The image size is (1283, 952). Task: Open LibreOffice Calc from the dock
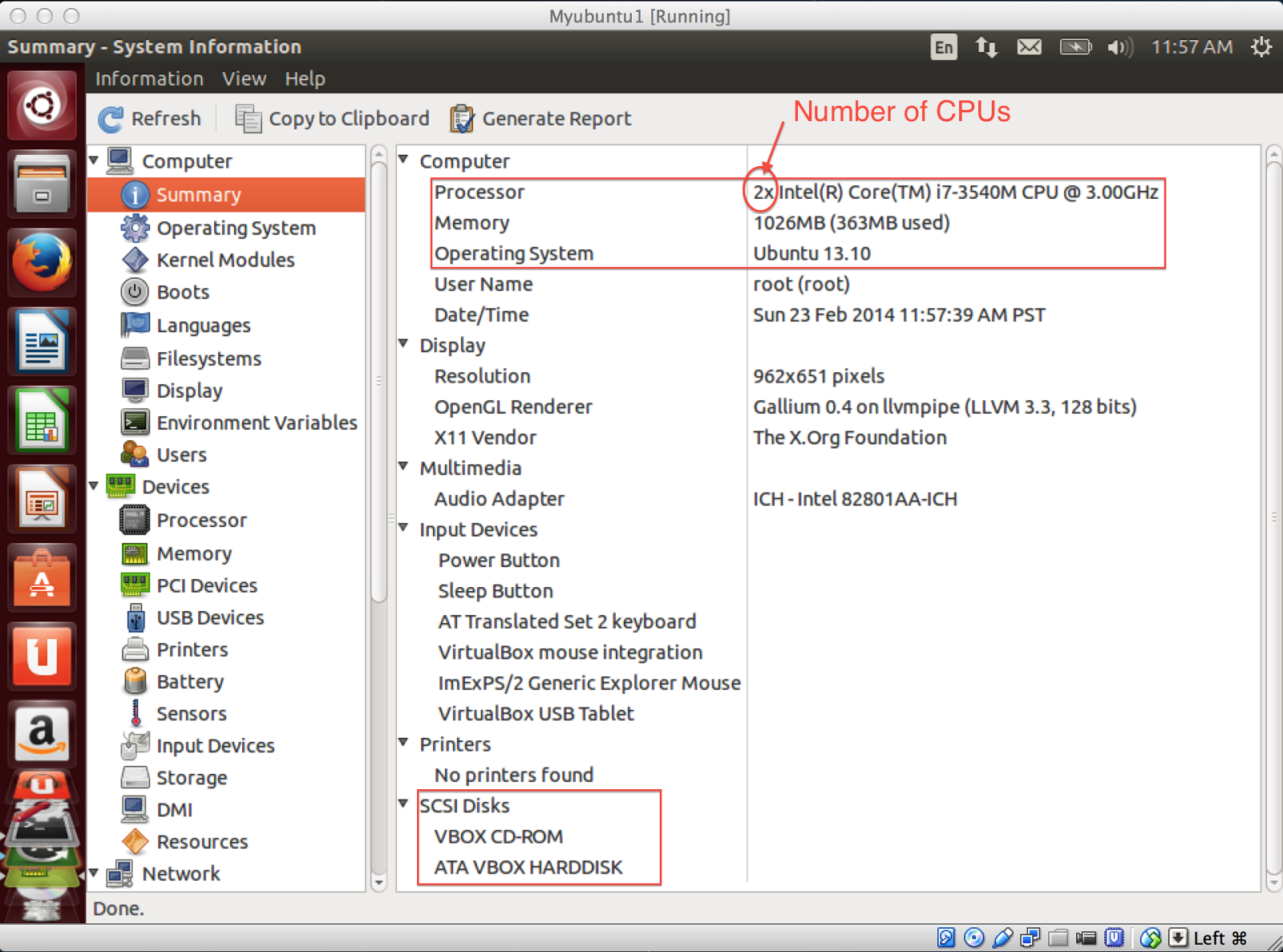coord(42,419)
